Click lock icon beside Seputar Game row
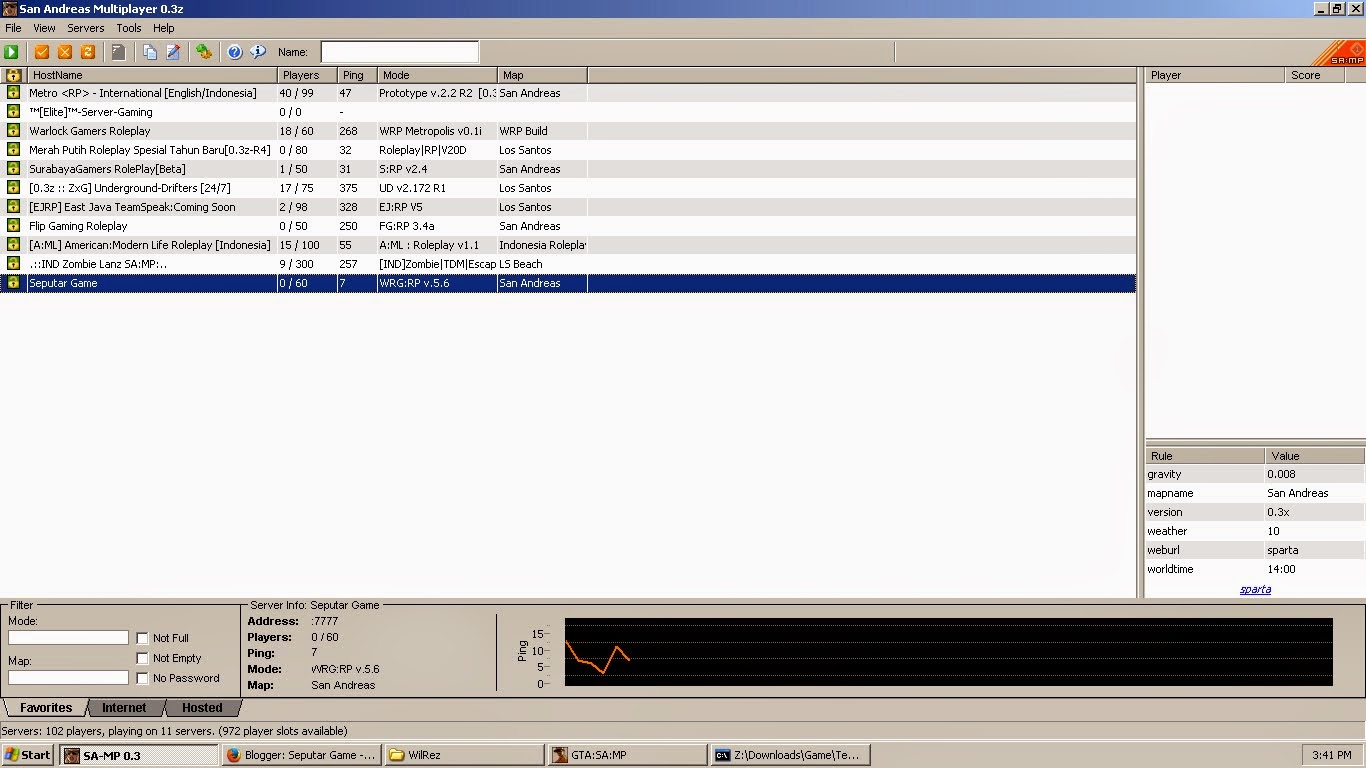Viewport: 1366px width, 768px height. pyautogui.click(x=13, y=283)
